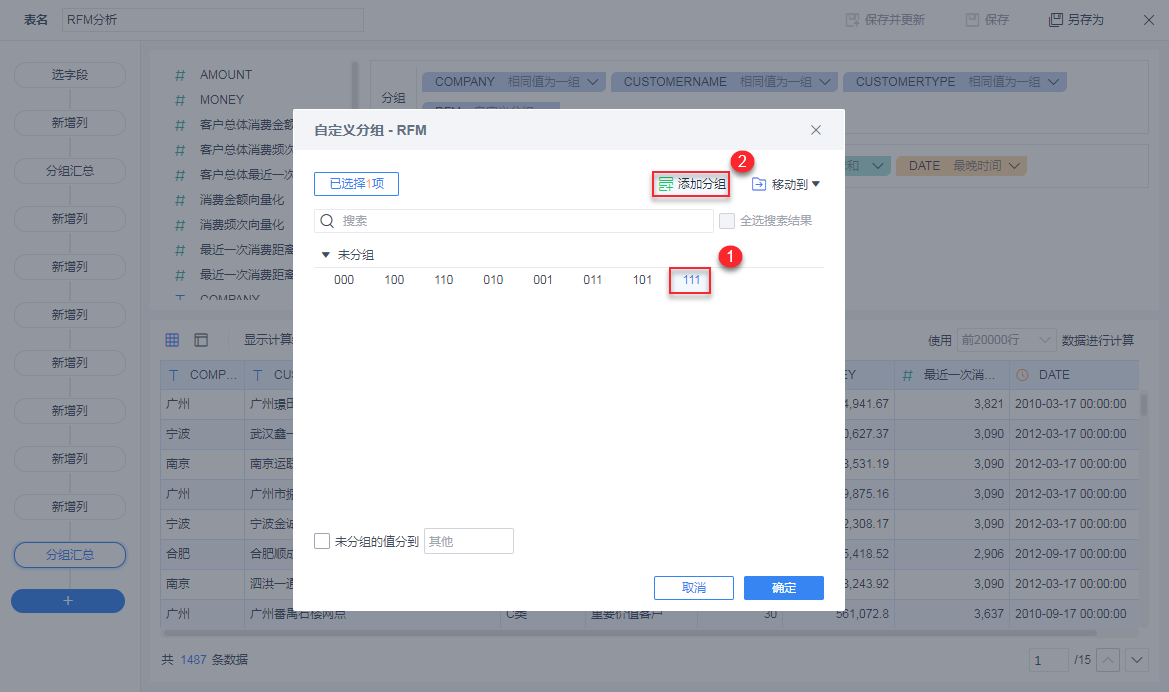Check the 全选搜索结果 checkbox
The image size is (1169, 692).
pyautogui.click(x=726, y=221)
